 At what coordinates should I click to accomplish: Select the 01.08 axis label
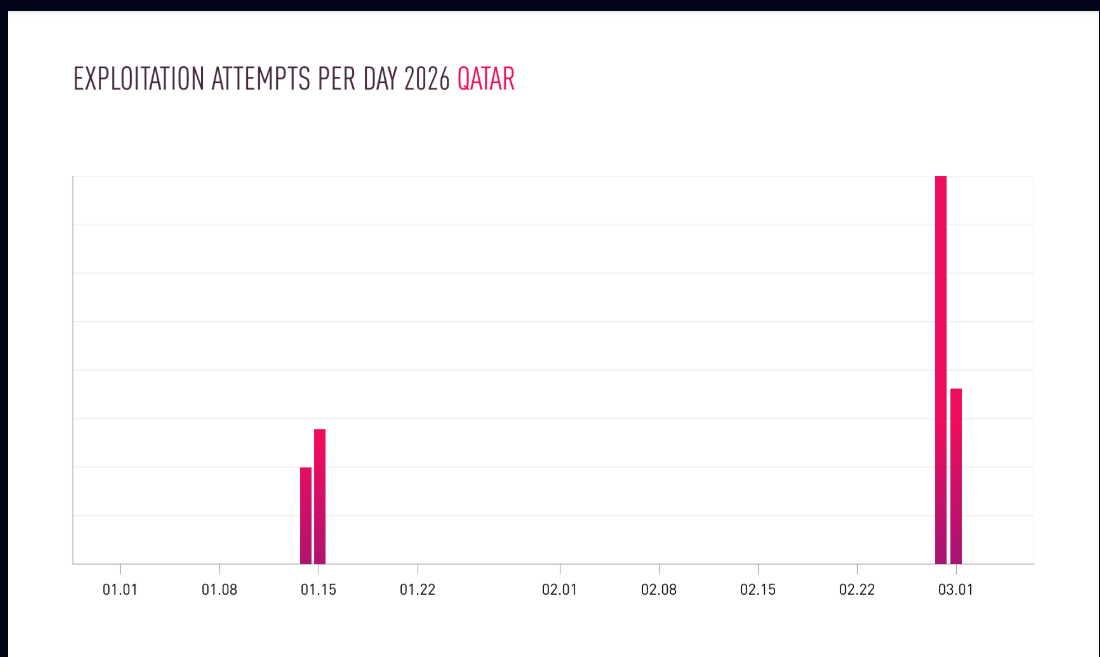[219, 590]
